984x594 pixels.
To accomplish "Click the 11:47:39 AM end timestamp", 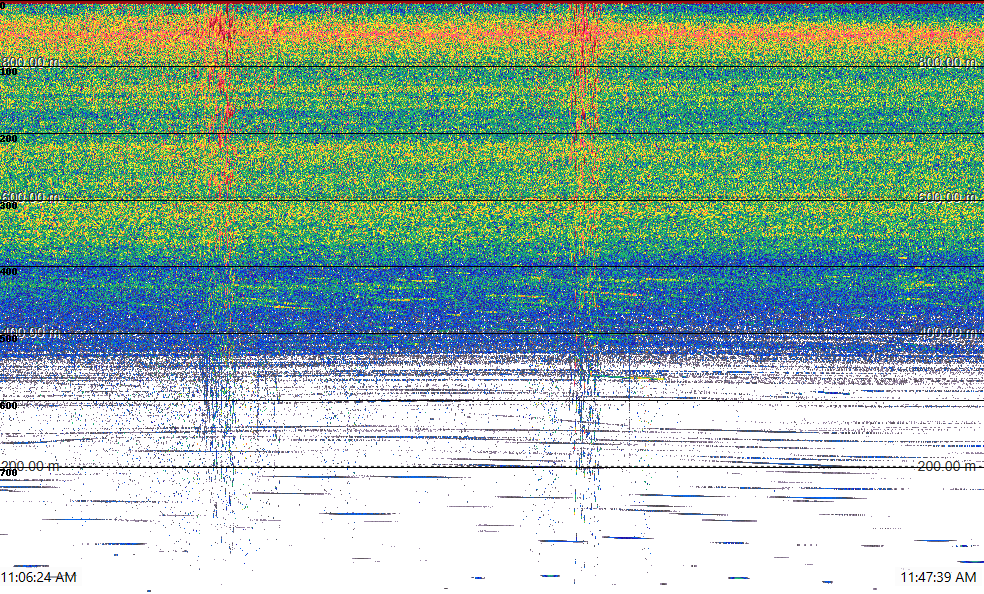I will [x=938, y=576].
